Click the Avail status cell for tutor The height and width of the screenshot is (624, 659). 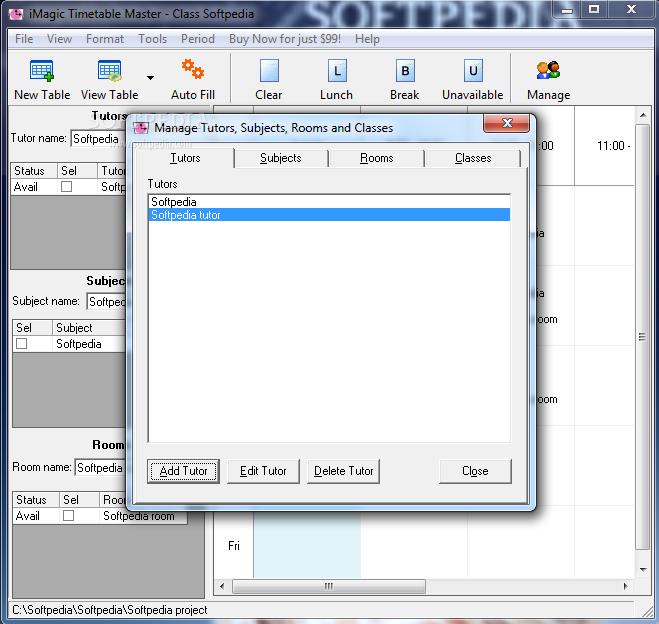tap(34, 187)
